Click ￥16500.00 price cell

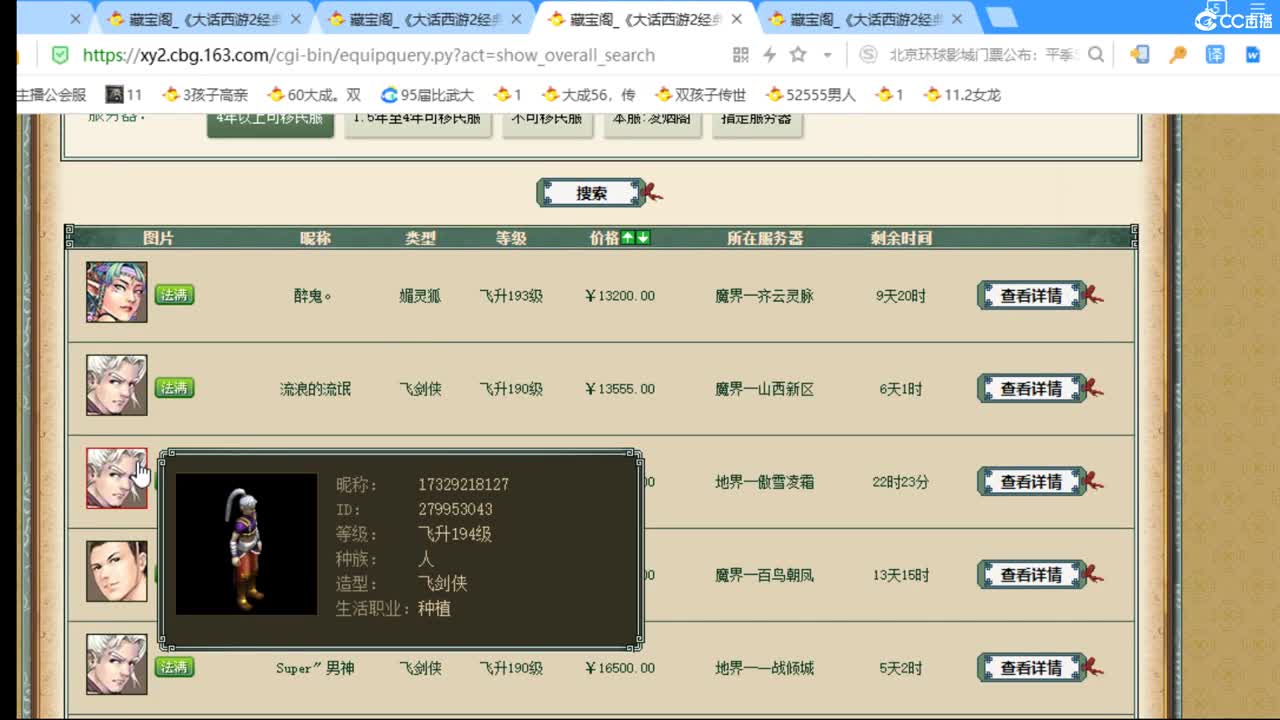[x=620, y=668]
